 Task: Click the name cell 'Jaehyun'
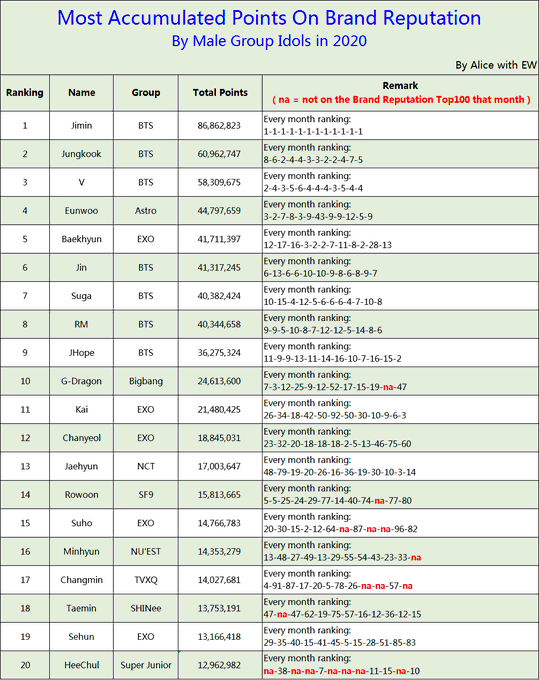82,467
